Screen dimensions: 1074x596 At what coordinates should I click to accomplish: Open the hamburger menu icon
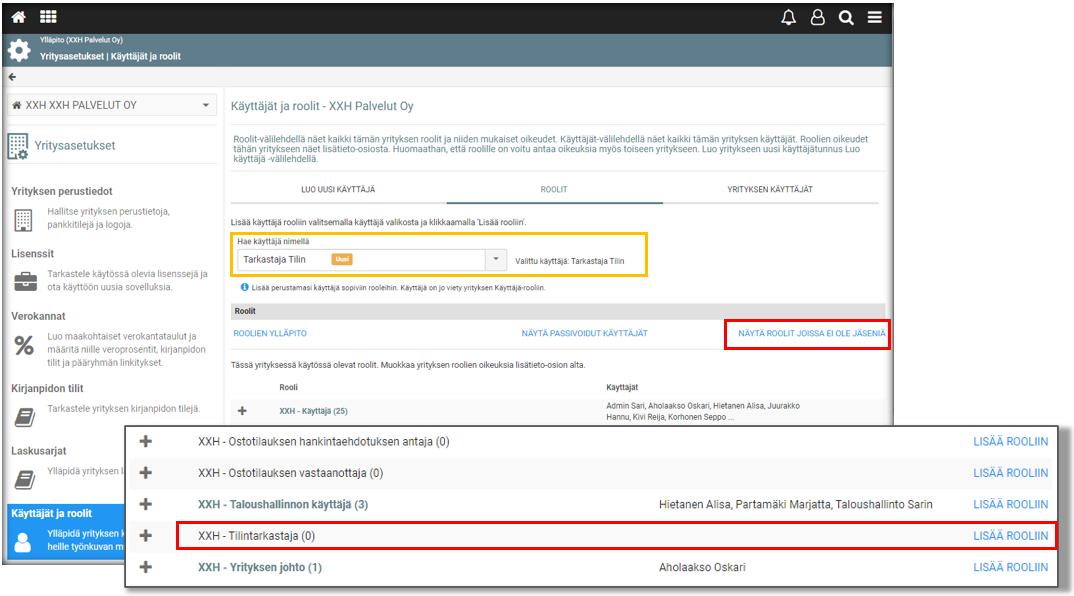click(x=874, y=17)
